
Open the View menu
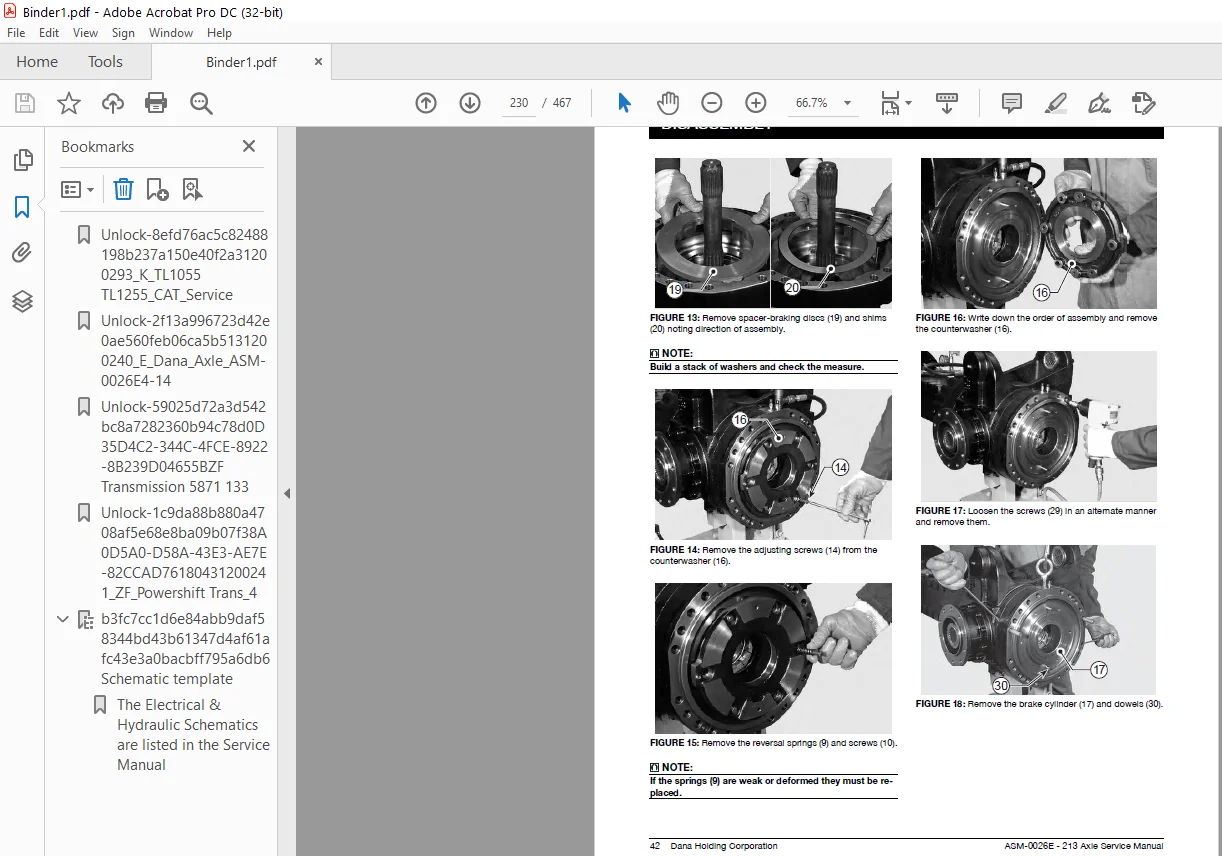pyautogui.click(x=85, y=33)
